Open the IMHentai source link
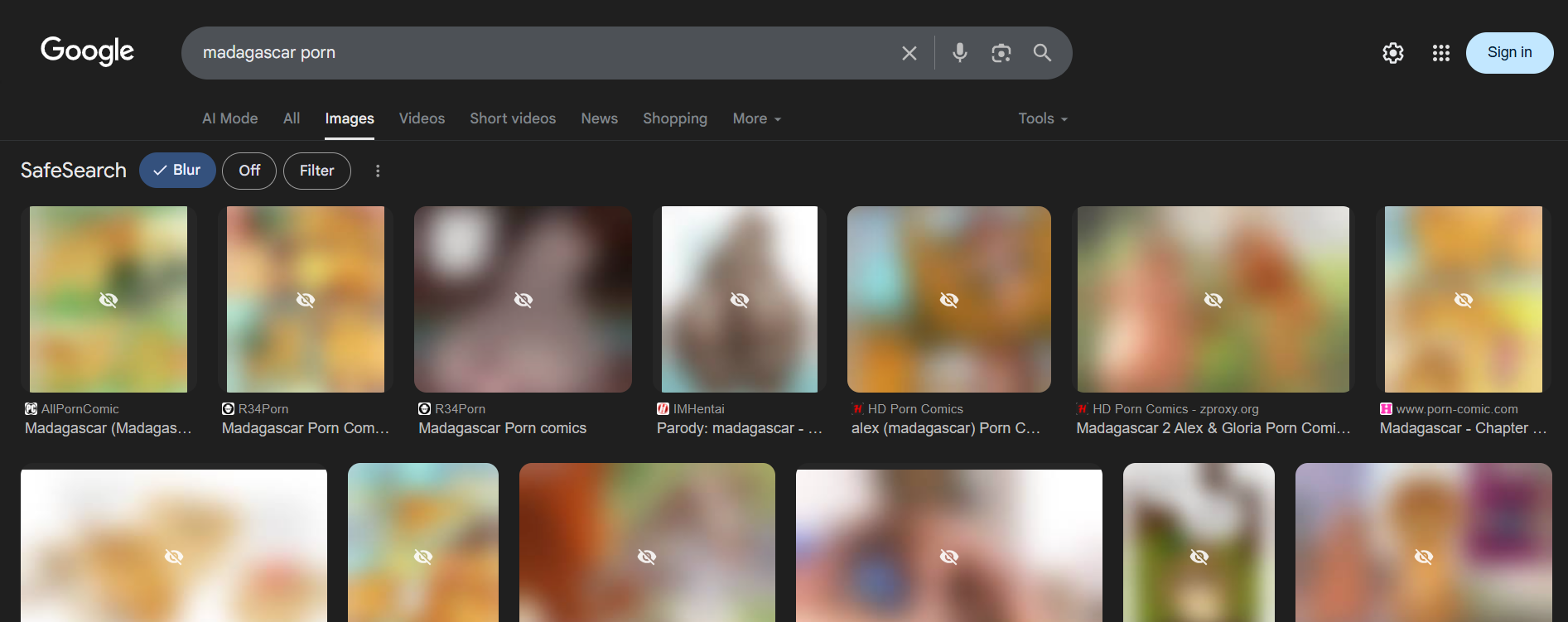 tap(699, 408)
